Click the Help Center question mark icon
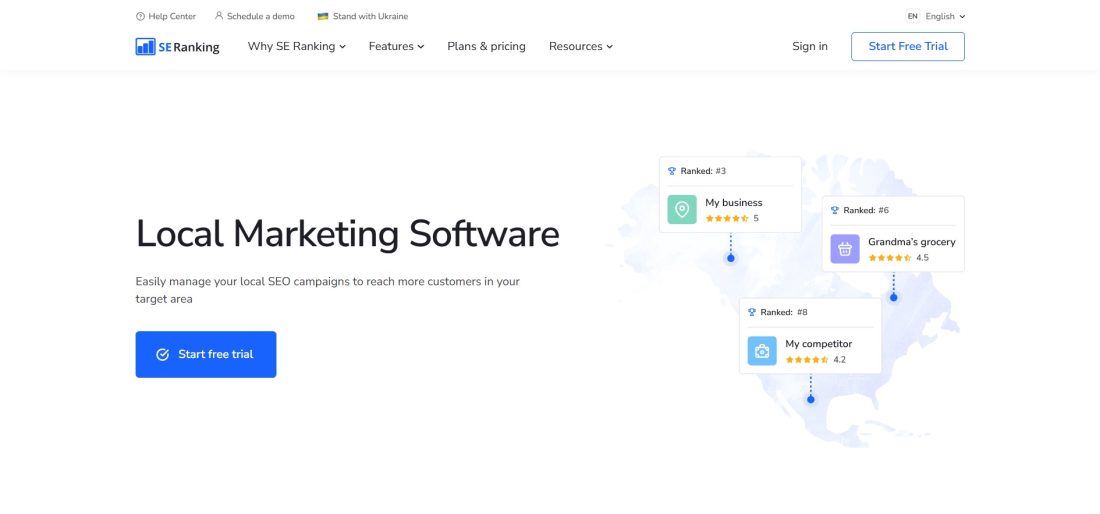Image resolution: width=1100 pixels, height=514 pixels. pyautogui.click(x=140, y=16)
